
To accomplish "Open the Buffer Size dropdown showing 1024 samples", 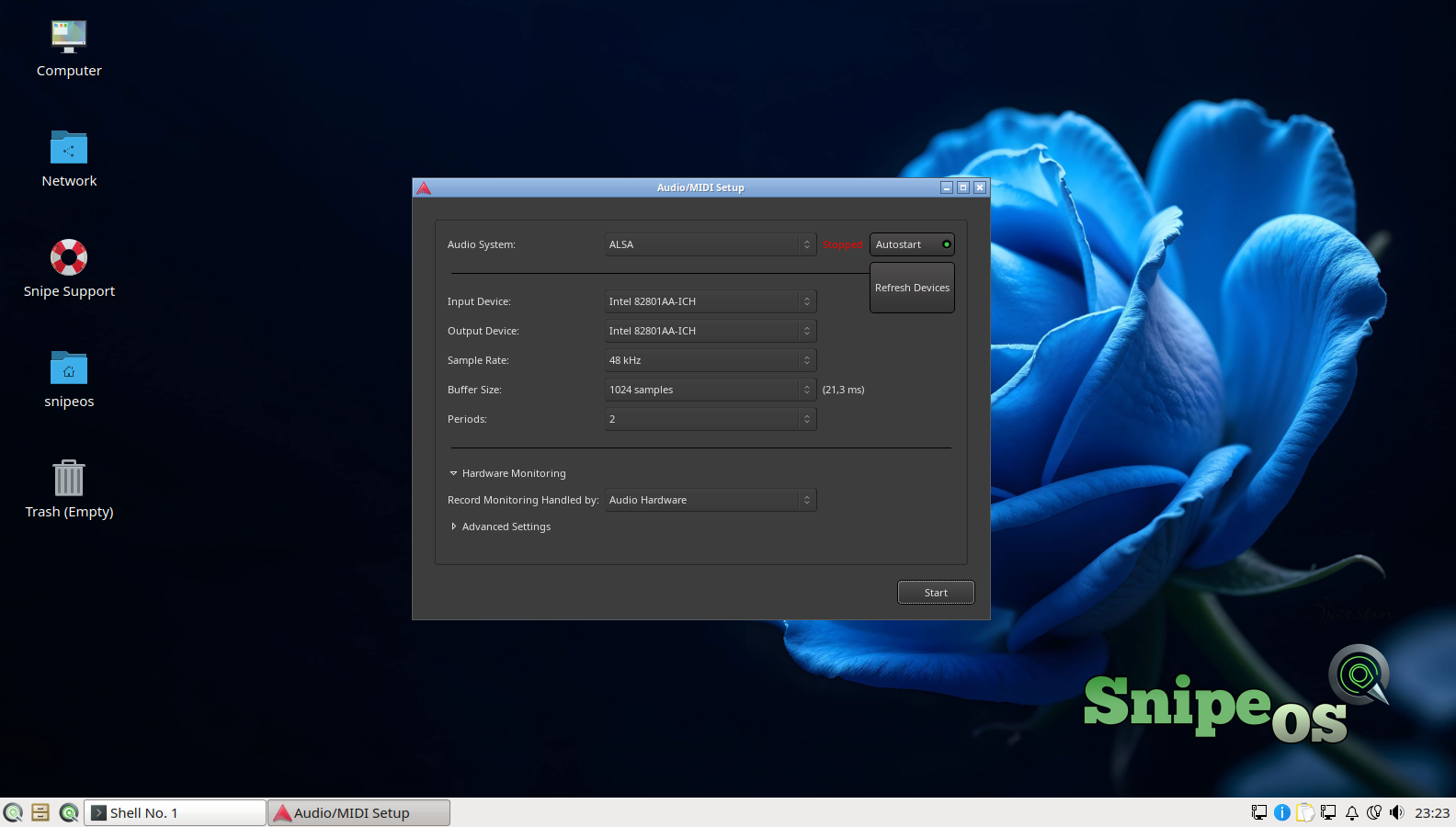I will (711, 390).
